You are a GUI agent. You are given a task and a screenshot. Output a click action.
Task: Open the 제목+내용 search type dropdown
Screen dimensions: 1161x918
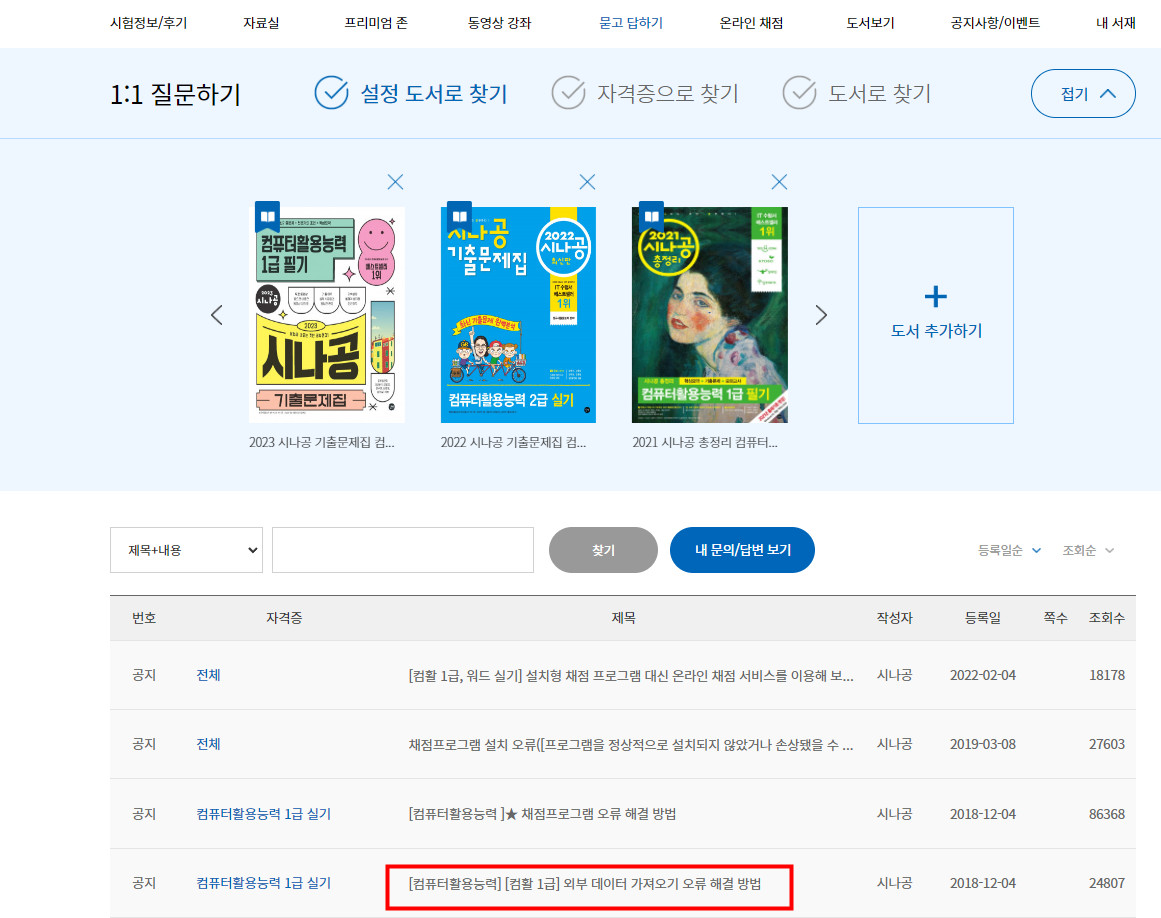click(x=186, y=550)
